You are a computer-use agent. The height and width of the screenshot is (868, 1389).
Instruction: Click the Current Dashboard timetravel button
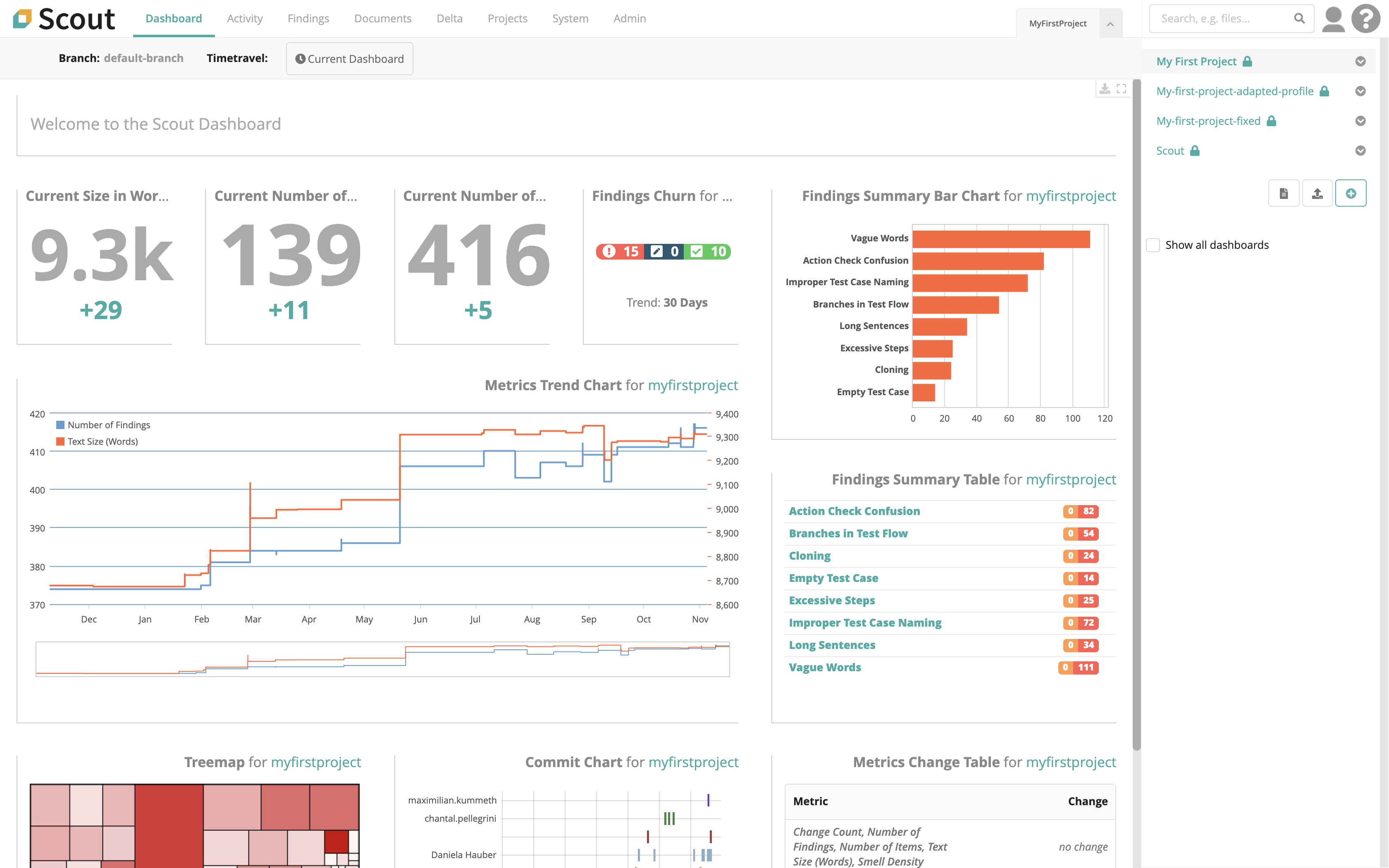click(350, 59)
